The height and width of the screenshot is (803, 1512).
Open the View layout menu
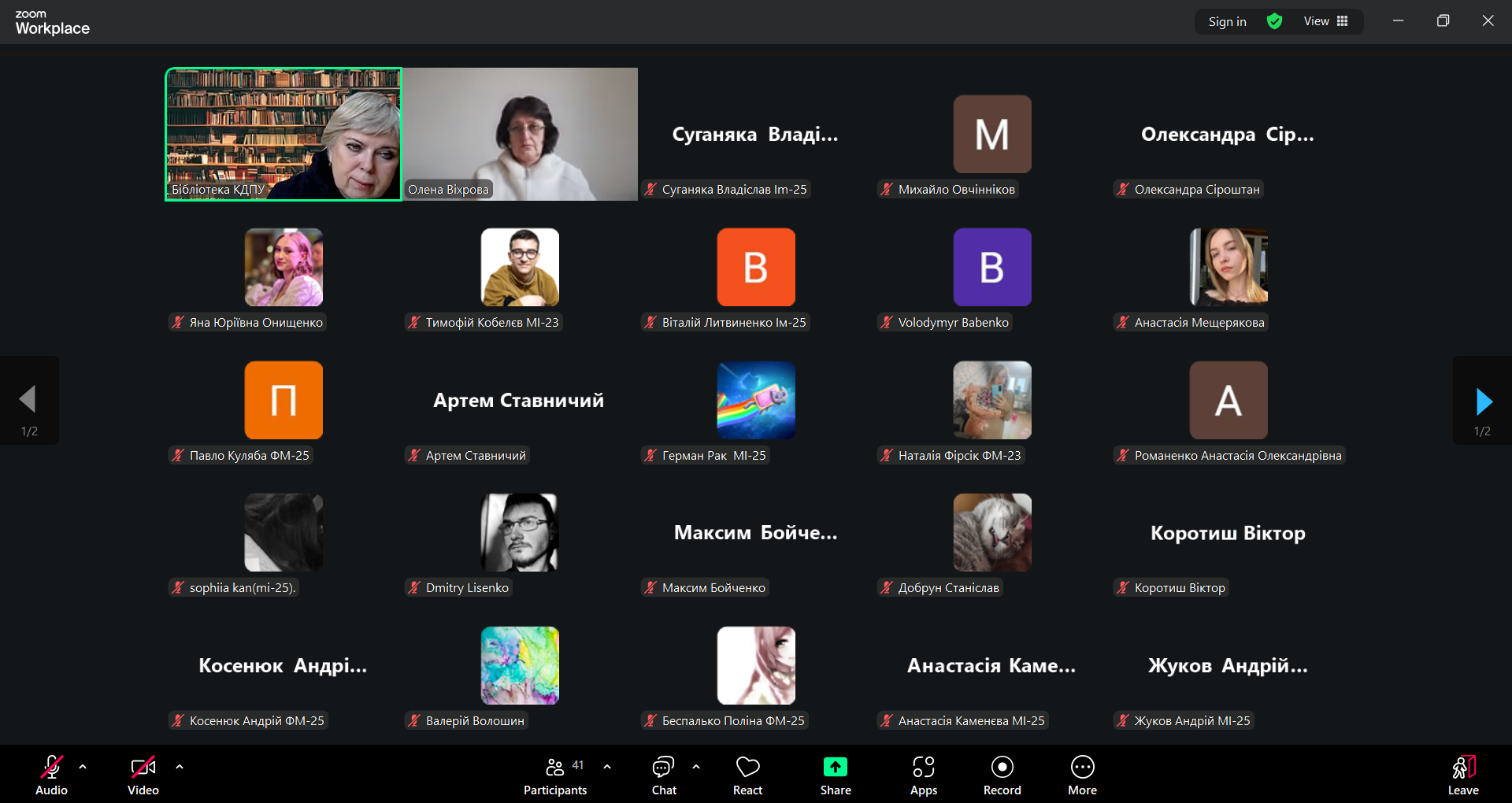(x=1325, y=21)
